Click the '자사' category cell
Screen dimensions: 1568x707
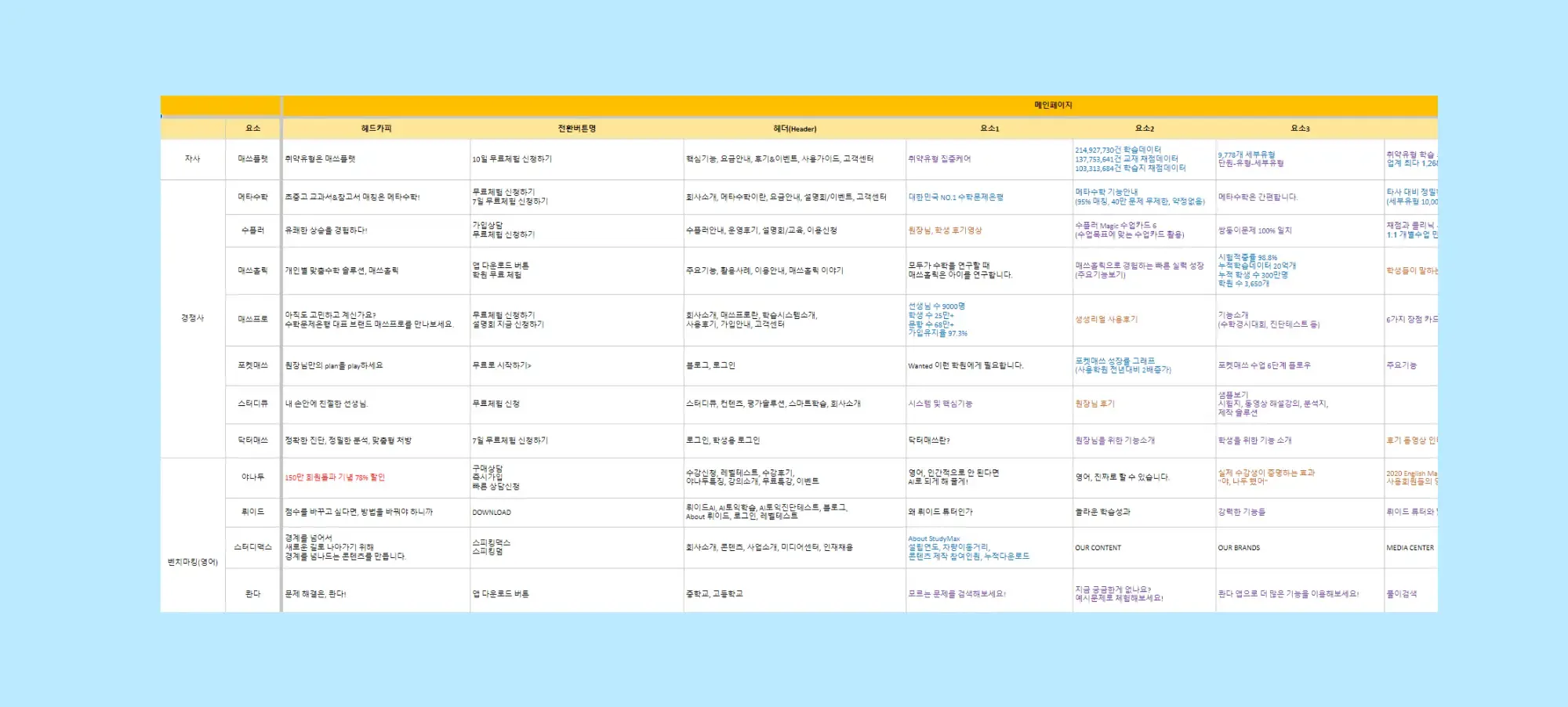[x=193, y=159]
